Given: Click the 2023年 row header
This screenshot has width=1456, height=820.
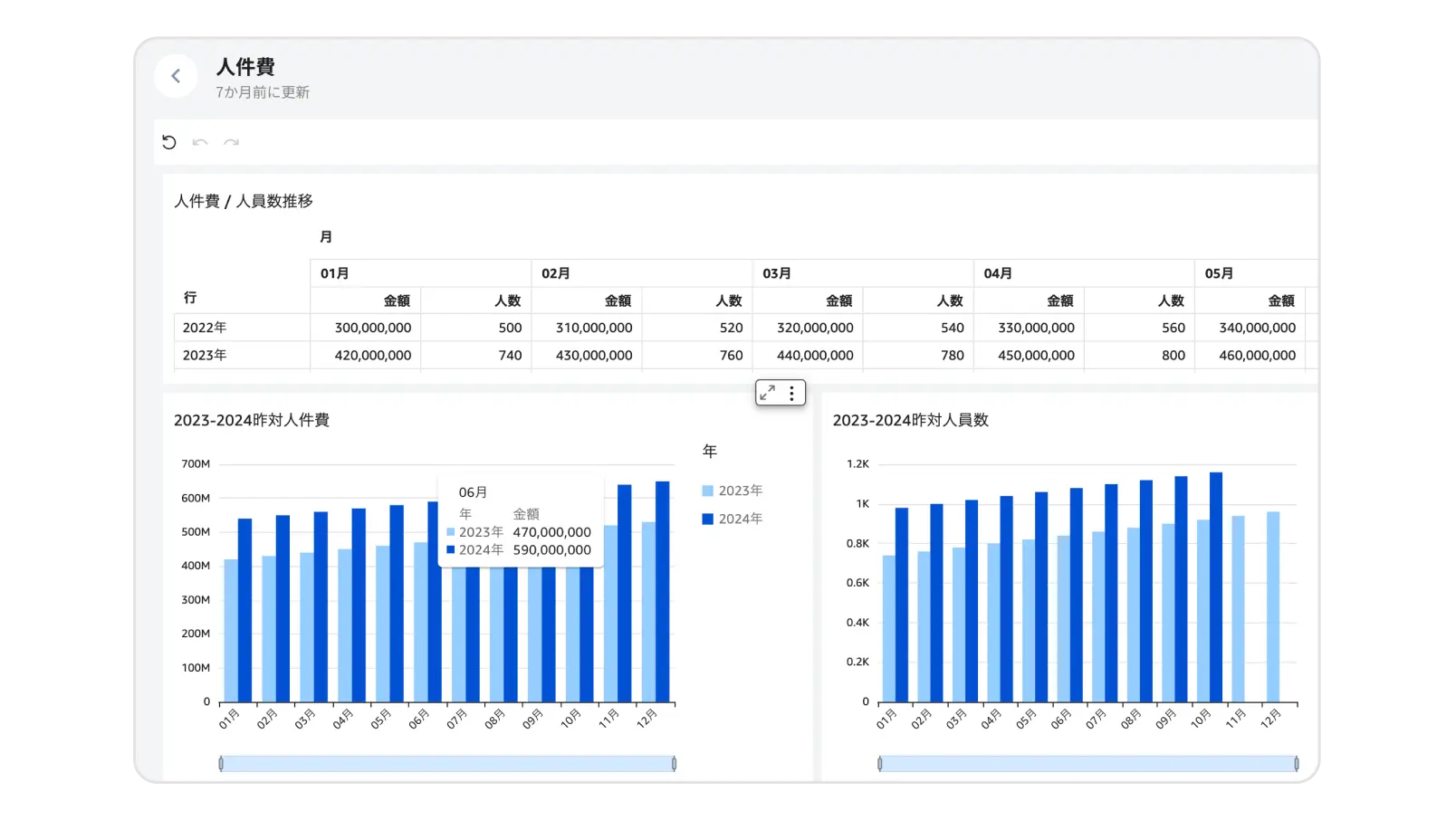Looking at the screenshot, I should (x=205, y=355).
